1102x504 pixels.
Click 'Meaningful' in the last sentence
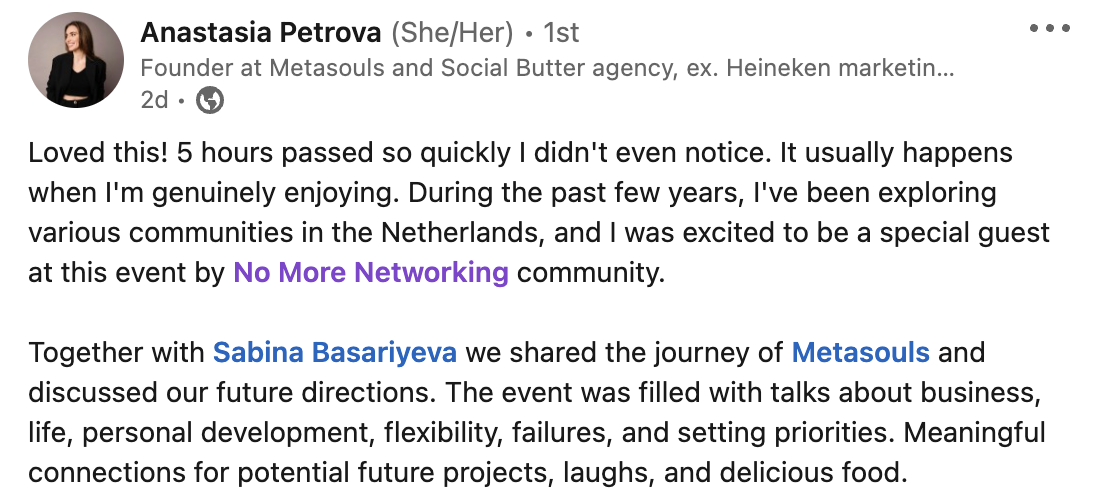pyautogui.click(x=975, y=432)
